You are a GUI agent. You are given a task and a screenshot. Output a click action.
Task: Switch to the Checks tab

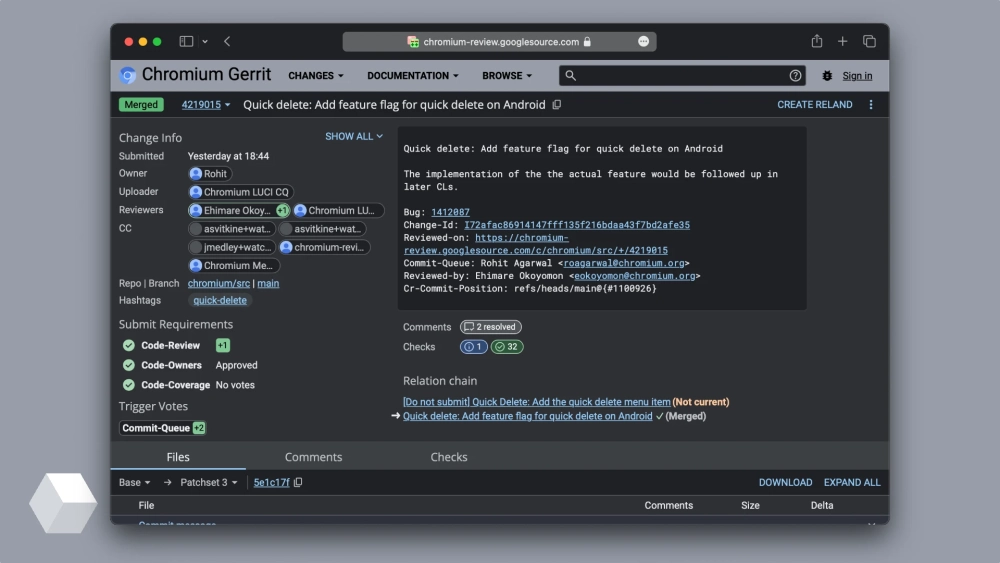tap(448, 457)
